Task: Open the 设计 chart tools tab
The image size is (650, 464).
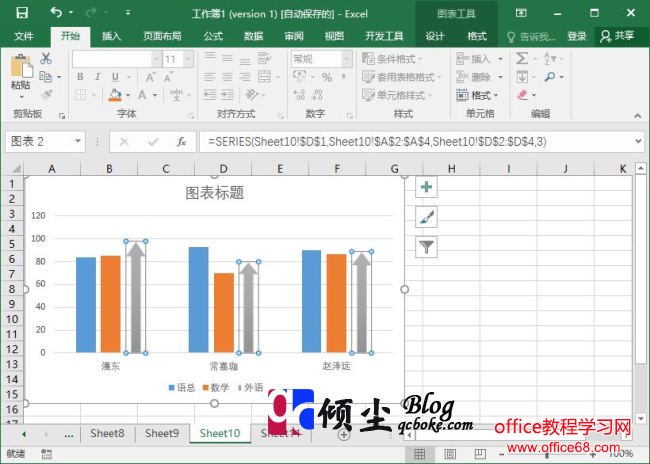Action: (435, 36)
